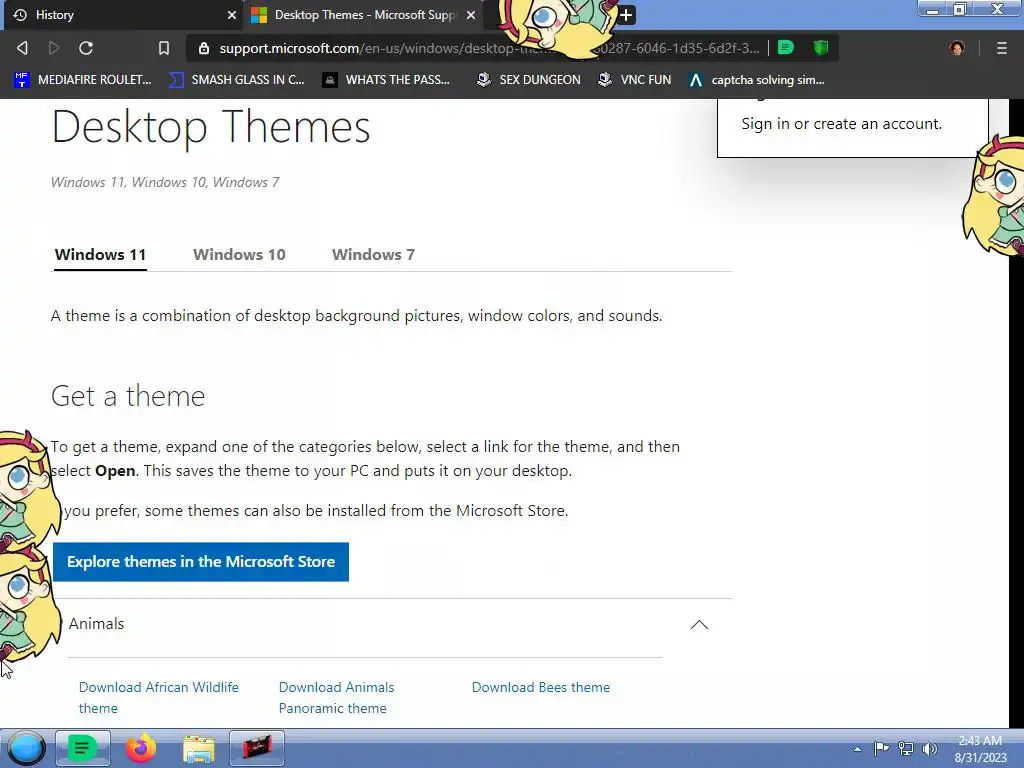Image resolution: width=1024 pixels, height=768 pixels.
Task: Reload the page with the refresh icon
Action: point(86,48)
